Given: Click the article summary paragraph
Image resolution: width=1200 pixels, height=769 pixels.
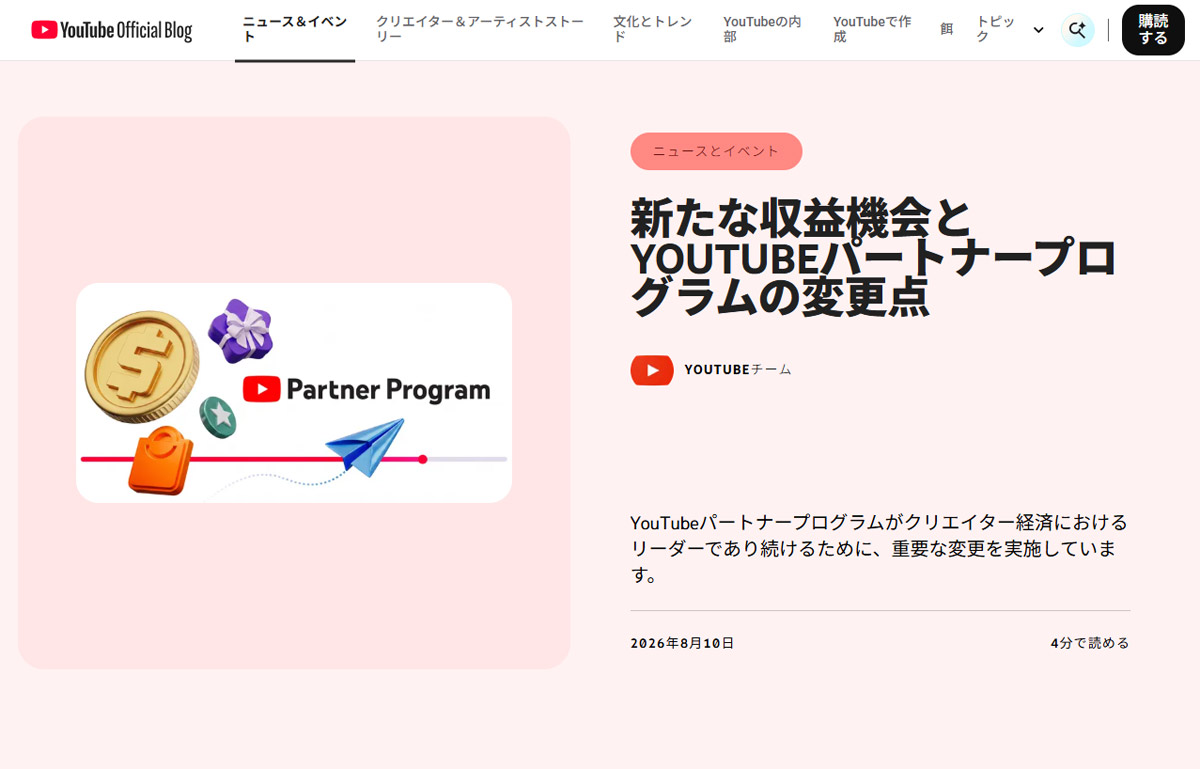Looking at the screenshot, I should point(879,549).
